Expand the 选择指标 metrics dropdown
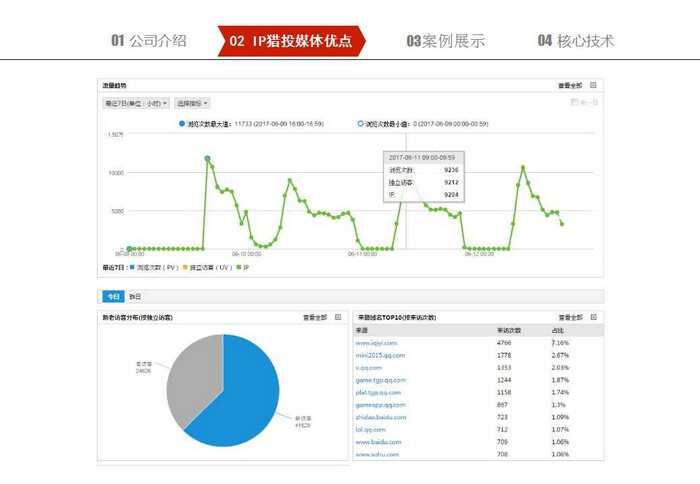This screenshot has height=484, width=700. coord(192,103)
